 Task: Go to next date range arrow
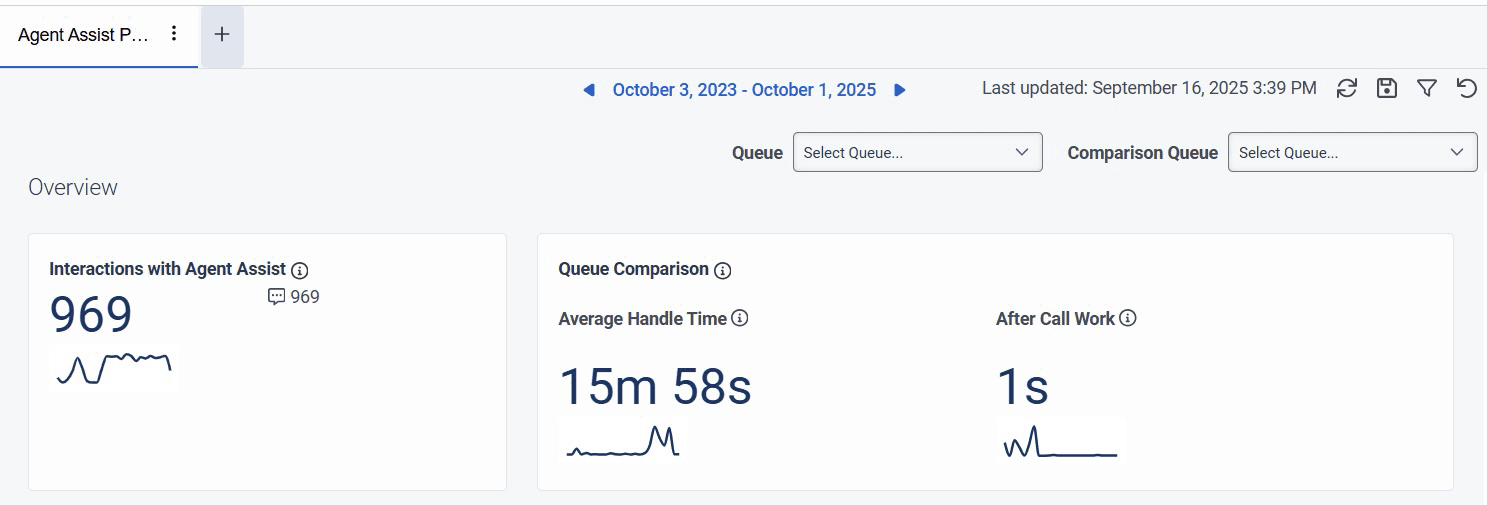pyautogui.click(x=900, y=90)
